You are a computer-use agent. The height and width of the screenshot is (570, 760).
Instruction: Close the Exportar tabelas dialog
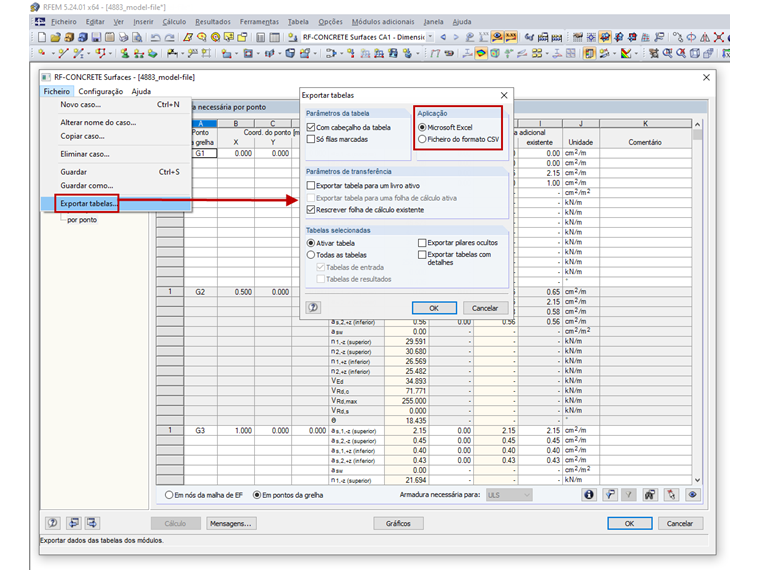tap(504, 95)
